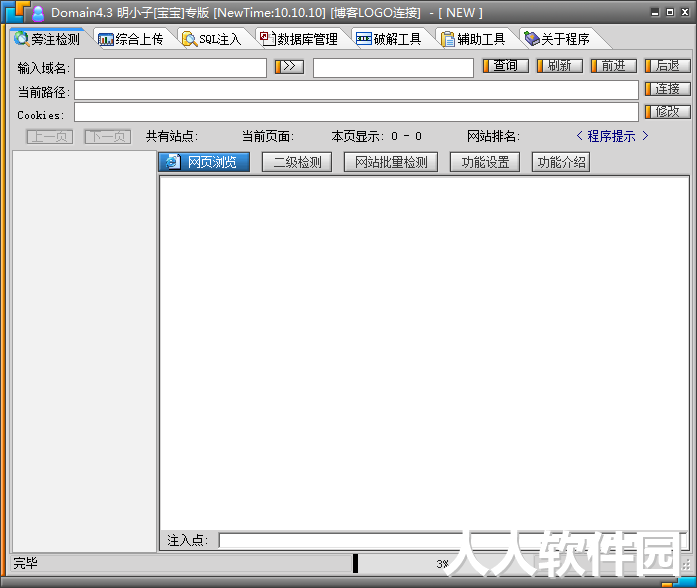
Task: Open the 二级检测 view
Action: 297,162
